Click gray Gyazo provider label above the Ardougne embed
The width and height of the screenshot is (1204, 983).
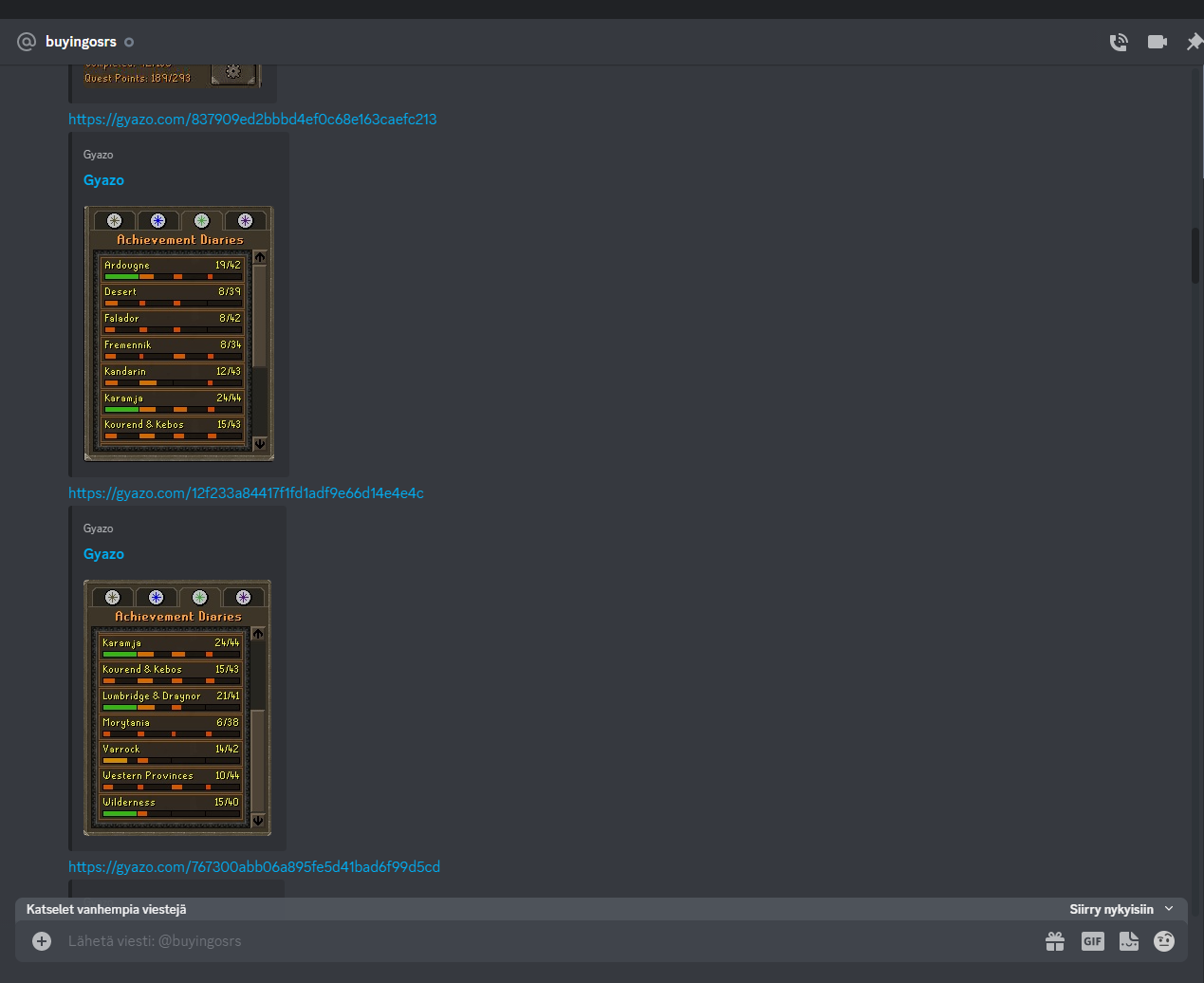(99, 155)
